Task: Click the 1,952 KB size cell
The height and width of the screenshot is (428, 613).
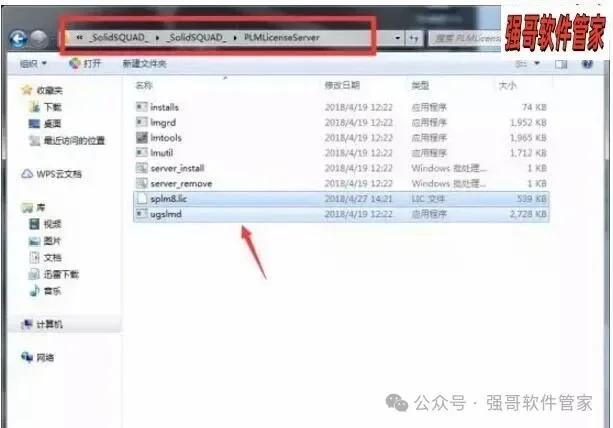Action: (528, 122)
